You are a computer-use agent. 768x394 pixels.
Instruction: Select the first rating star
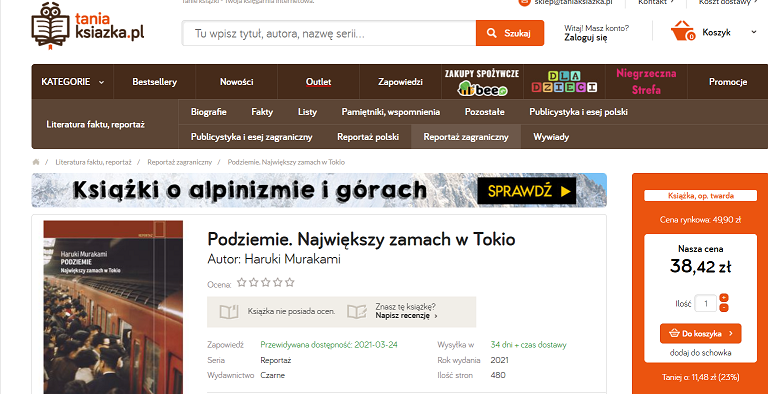point(241,282)
